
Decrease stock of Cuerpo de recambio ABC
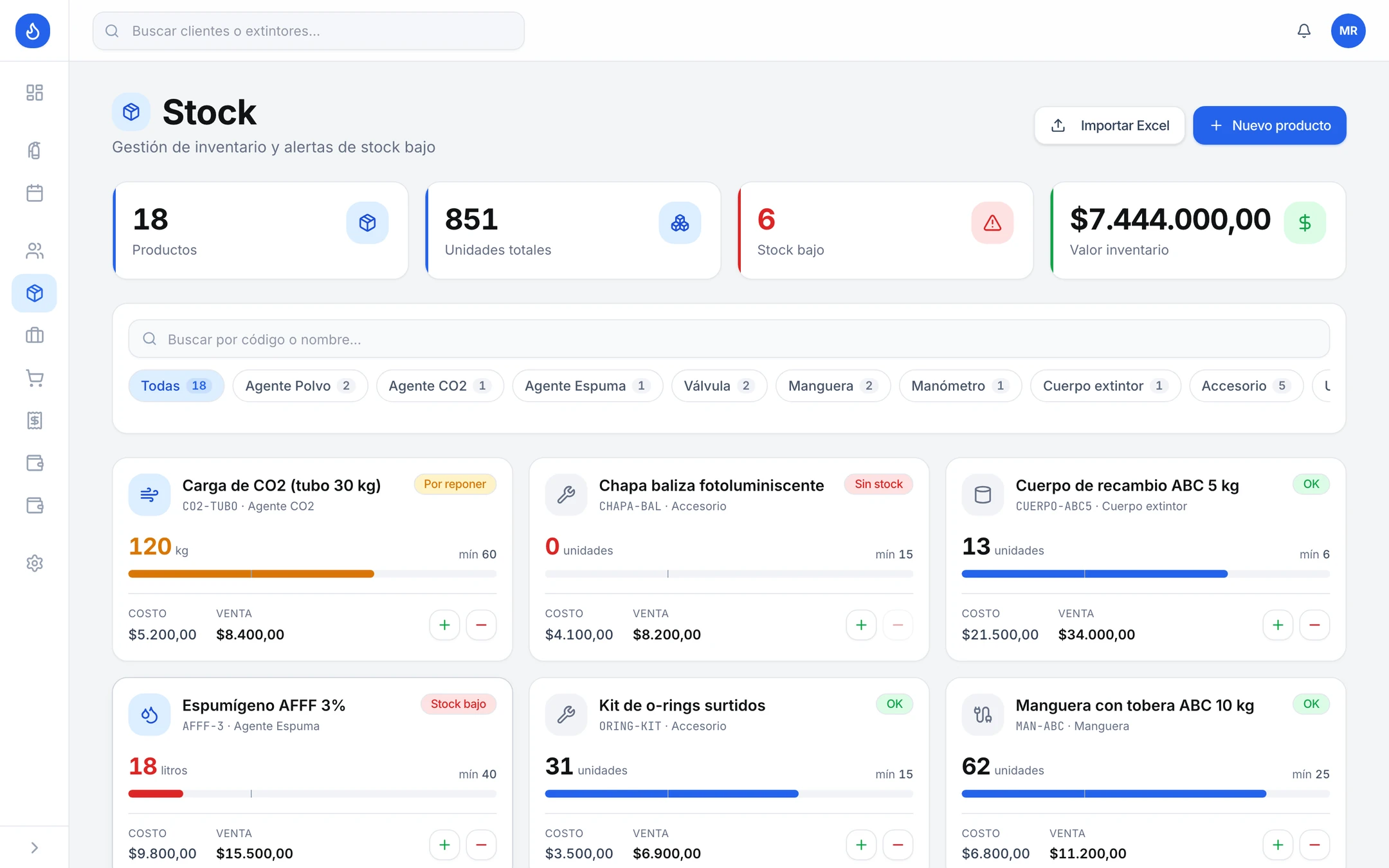pos(1314,625)
